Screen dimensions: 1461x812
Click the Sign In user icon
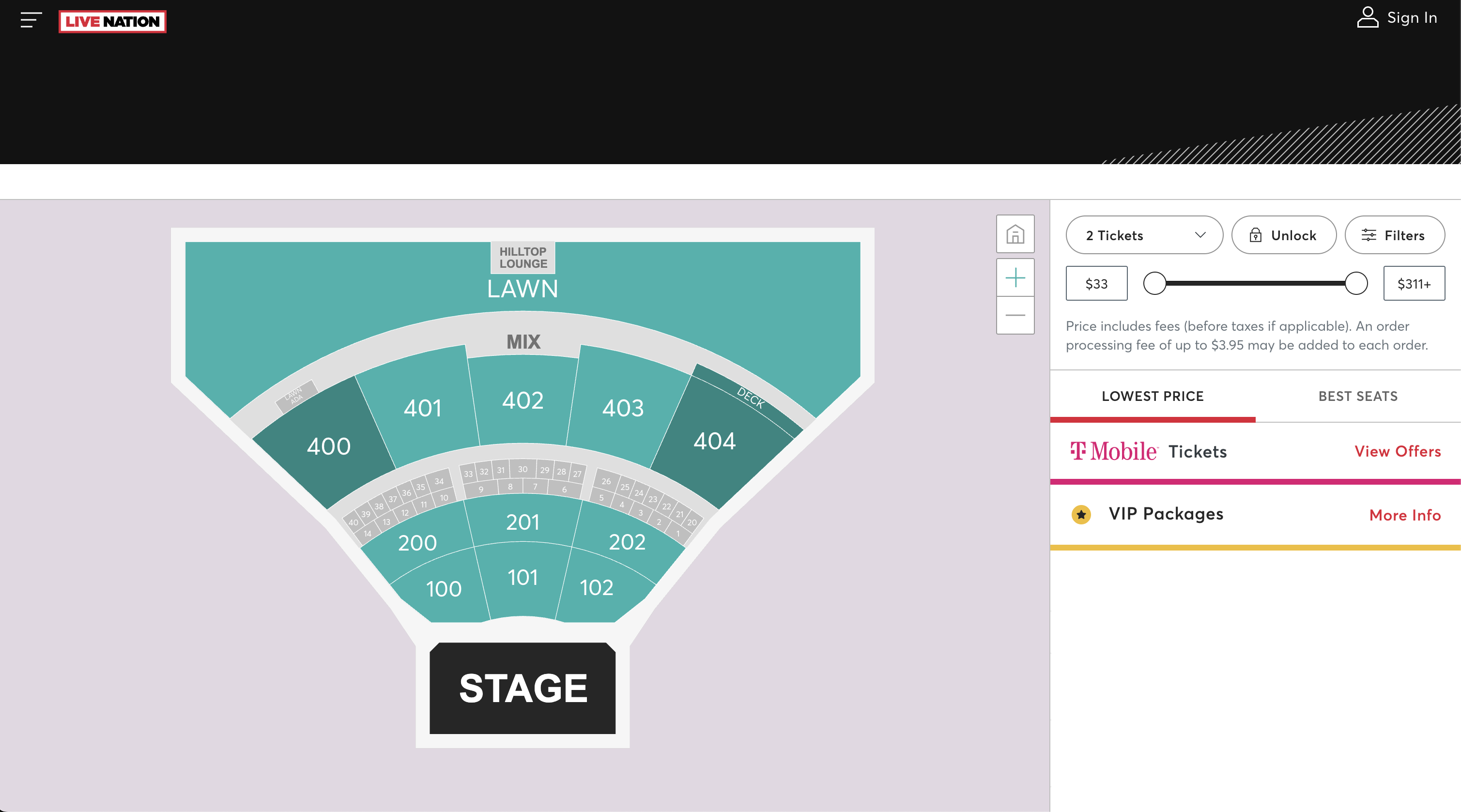[1368, 17]
